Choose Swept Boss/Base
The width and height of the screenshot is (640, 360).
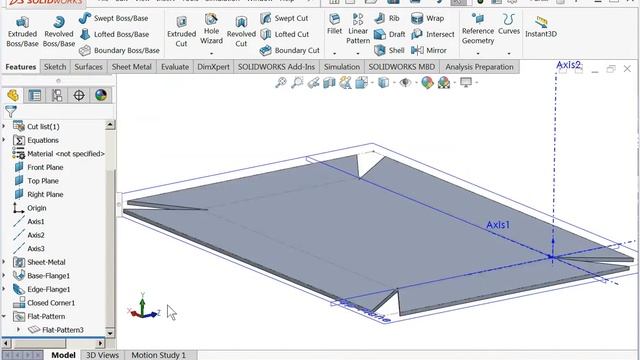(x=113, y=18)
